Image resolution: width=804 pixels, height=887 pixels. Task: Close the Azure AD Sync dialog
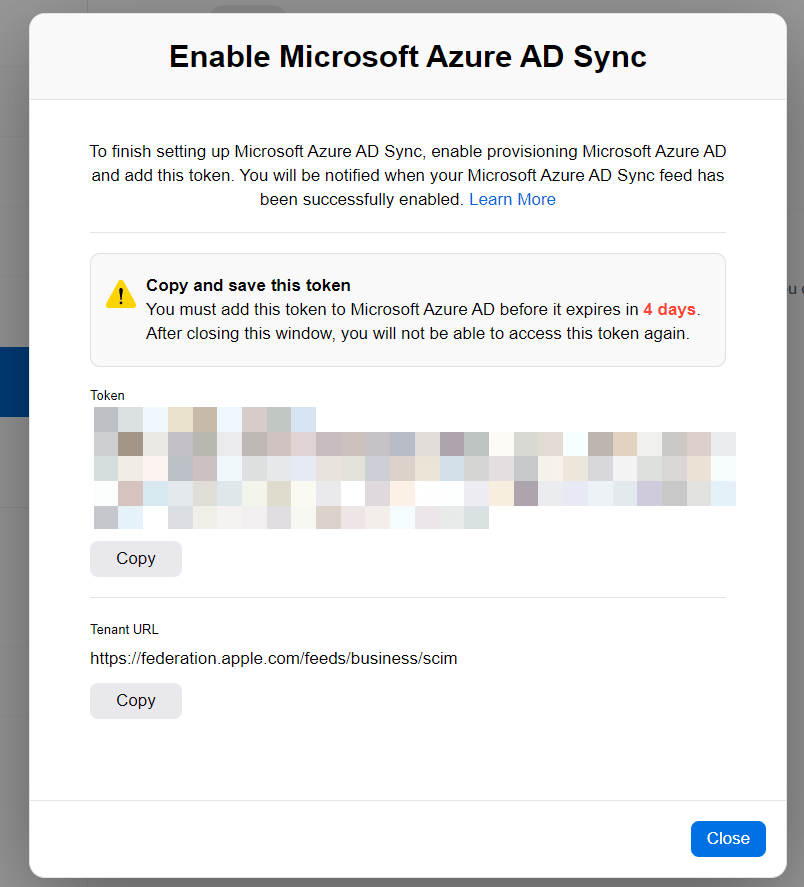pos(727,839)
